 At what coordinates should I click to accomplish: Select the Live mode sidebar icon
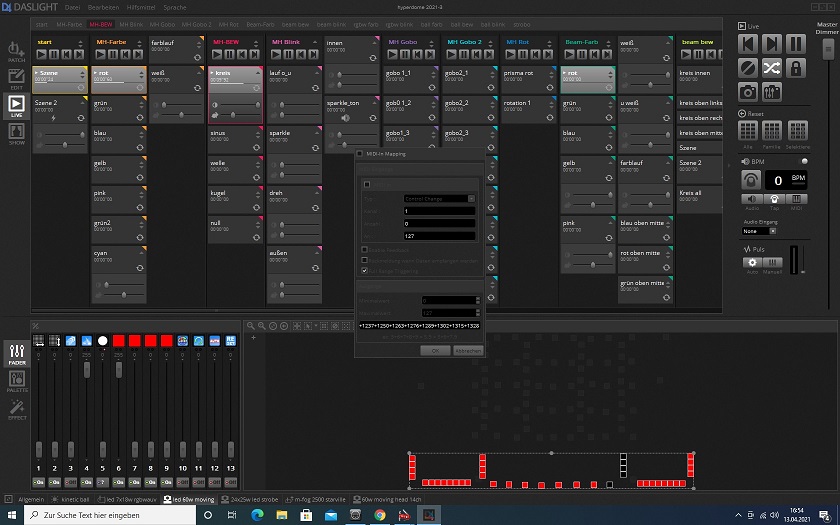[16, 106]
